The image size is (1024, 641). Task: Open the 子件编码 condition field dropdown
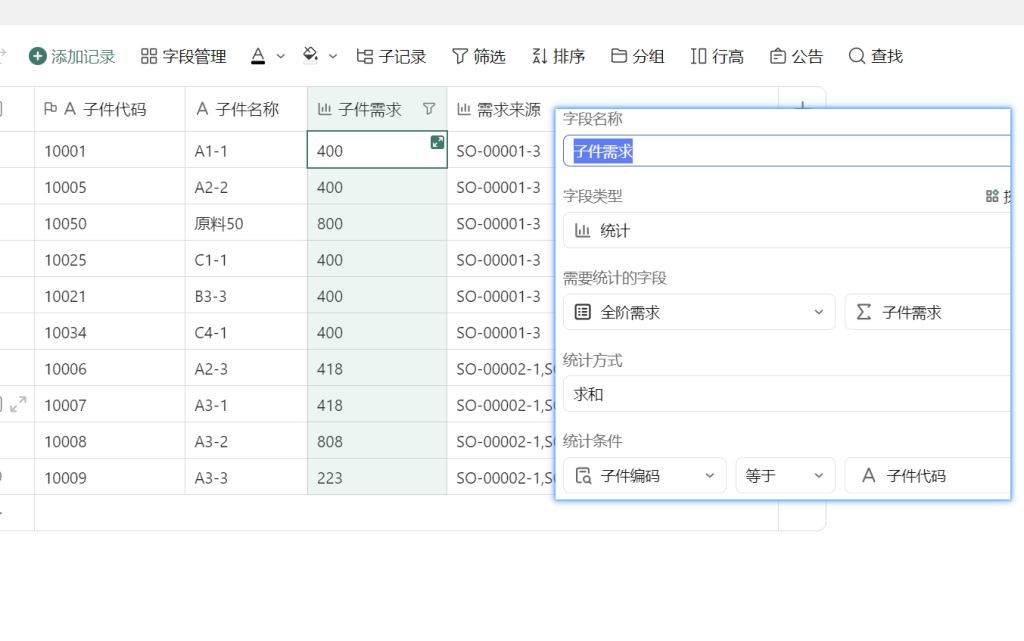645,475
